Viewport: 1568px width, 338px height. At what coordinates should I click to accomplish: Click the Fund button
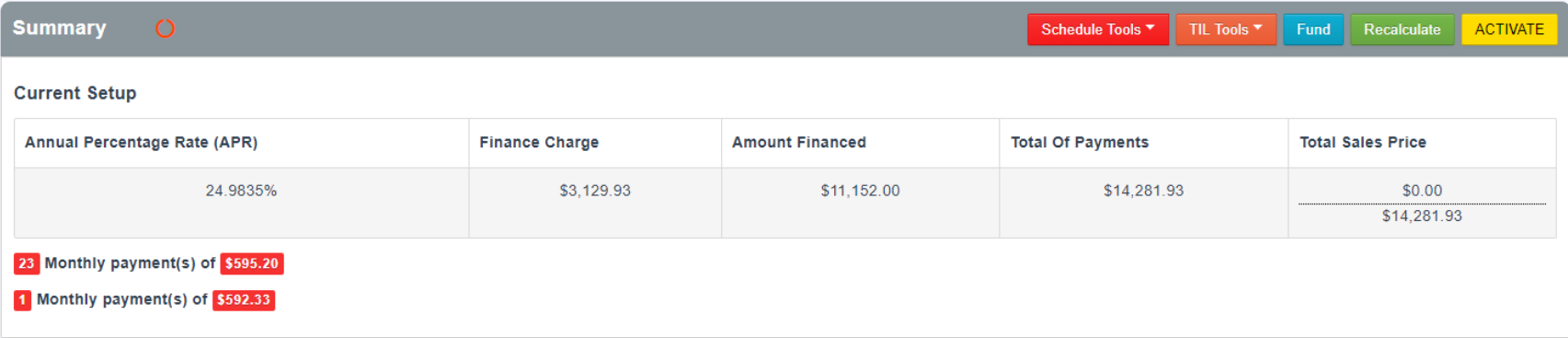1313,29
